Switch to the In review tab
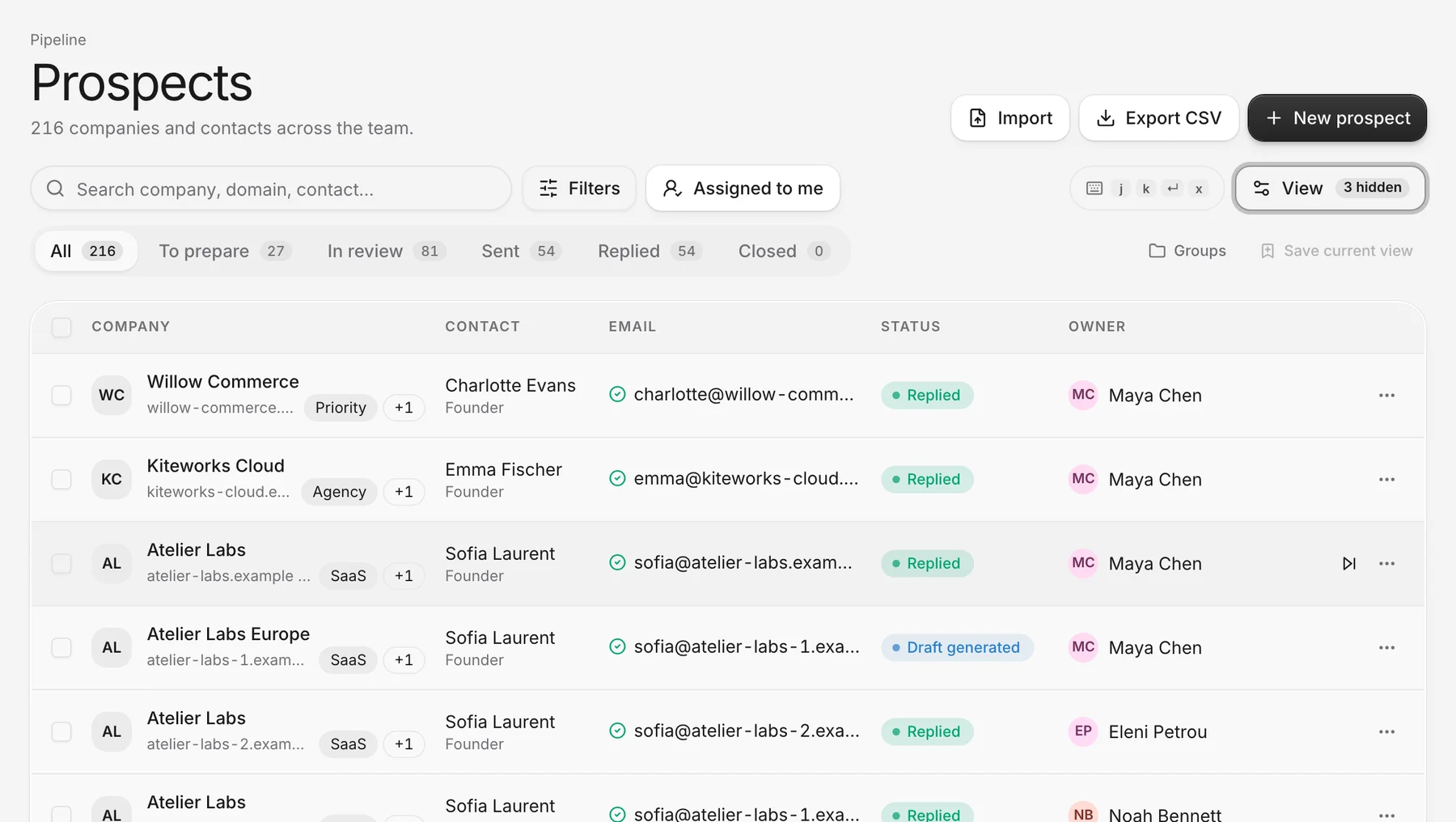Image resolution: width=1456 pixels, height=822 pixels. click(x=385, y=251)
